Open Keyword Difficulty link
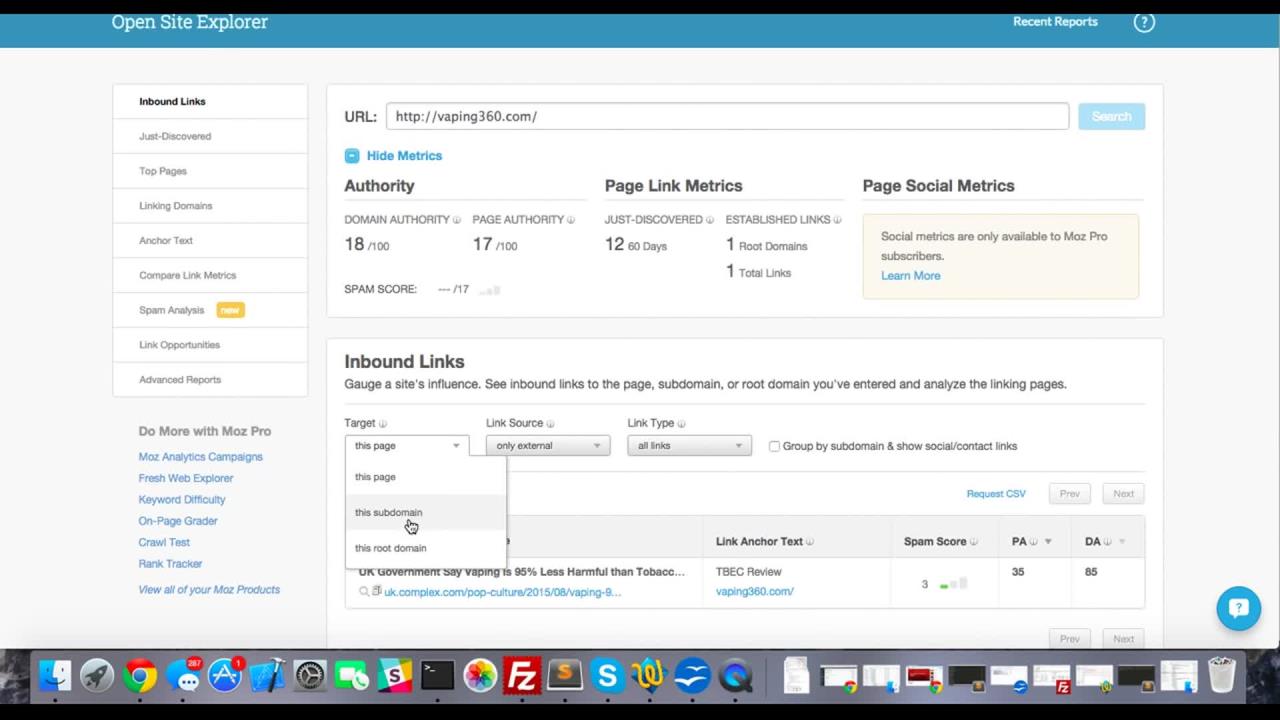 point(182,500)
